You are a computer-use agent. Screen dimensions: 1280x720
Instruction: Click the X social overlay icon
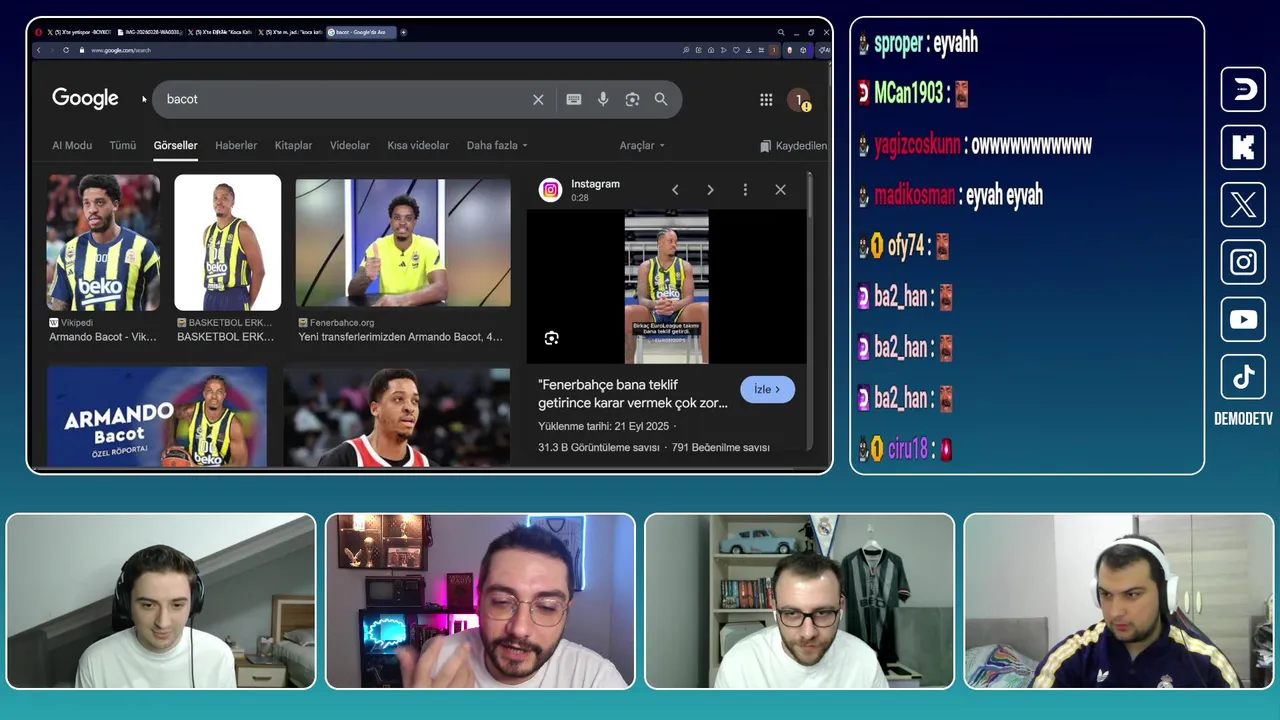1243,205
